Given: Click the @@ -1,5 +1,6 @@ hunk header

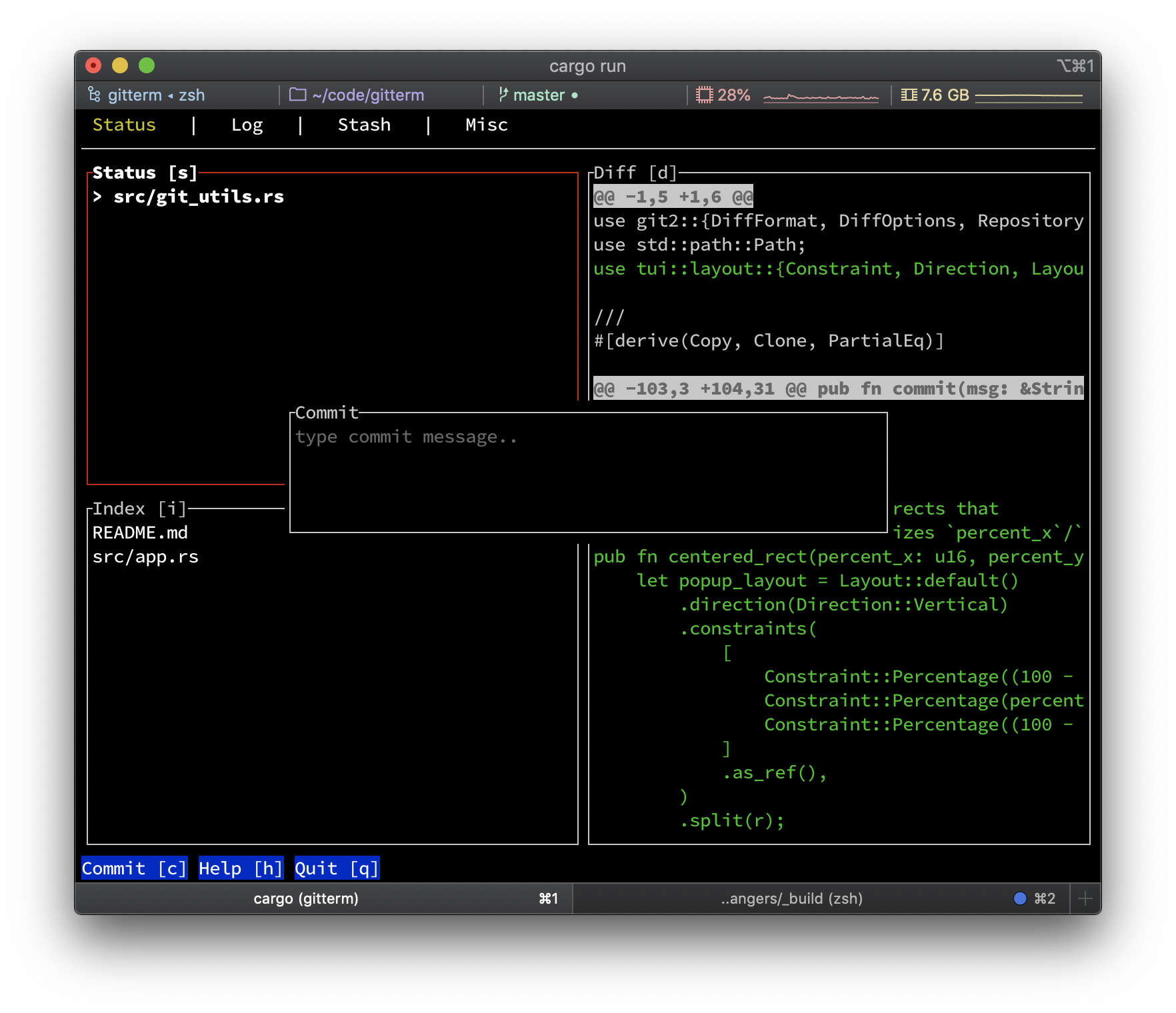Looking at the screenshot, I should [673, 197].
